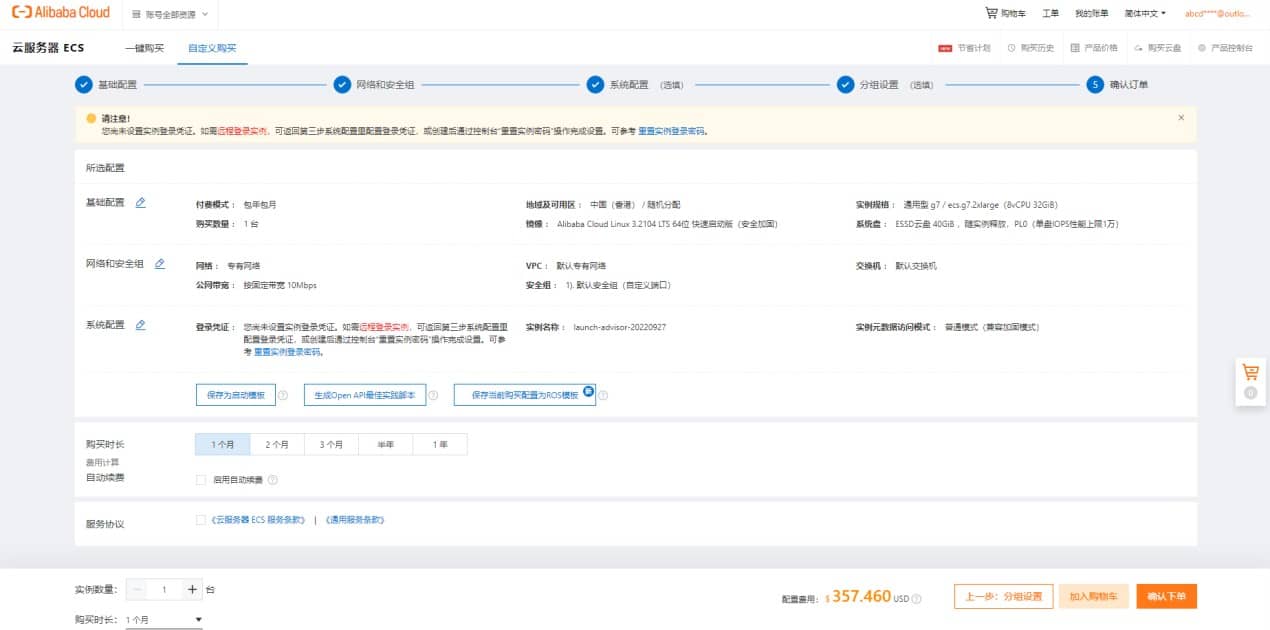The width and height of the screenshot is (1270, 630).
Task: Click the grey circle under the floating cart
Action: [x=1250, y=393]
